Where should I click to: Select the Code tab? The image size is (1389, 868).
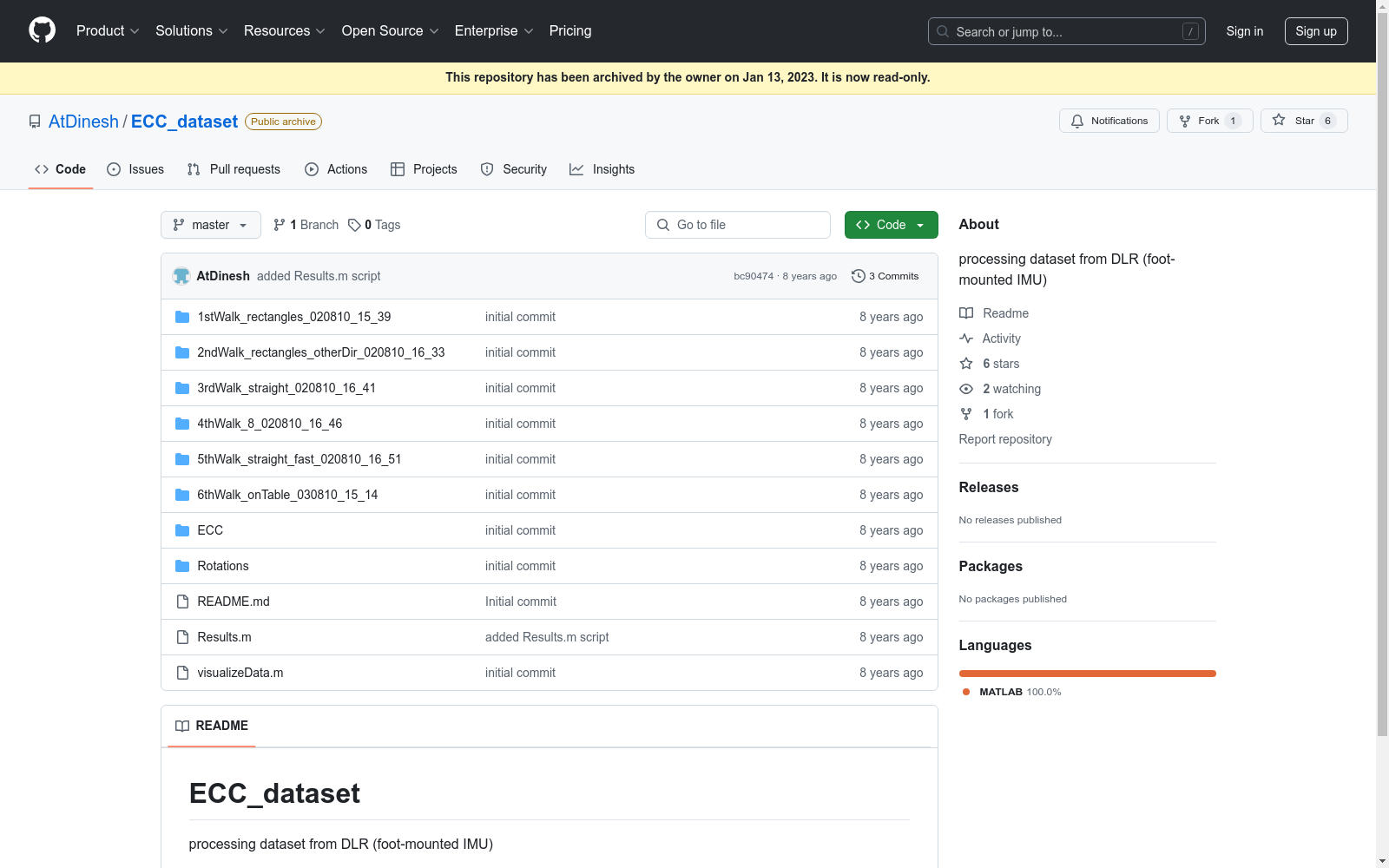61,169
